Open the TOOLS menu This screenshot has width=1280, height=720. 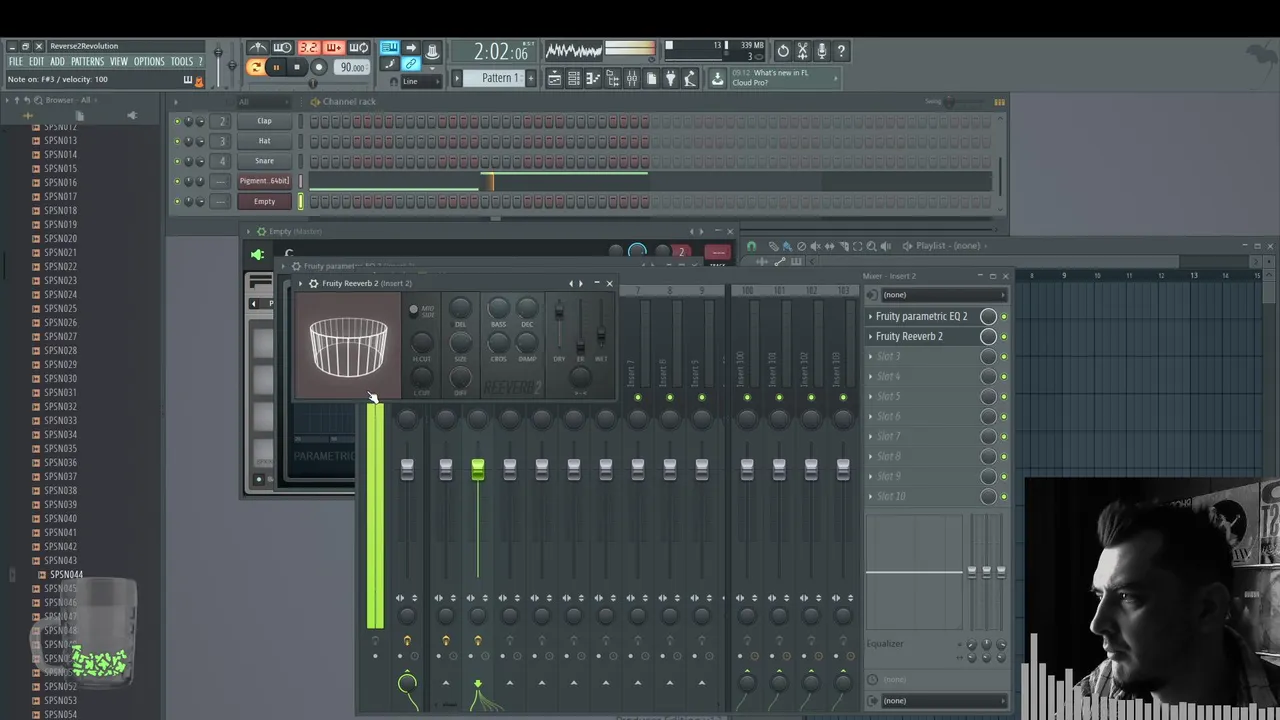(181, 62)
